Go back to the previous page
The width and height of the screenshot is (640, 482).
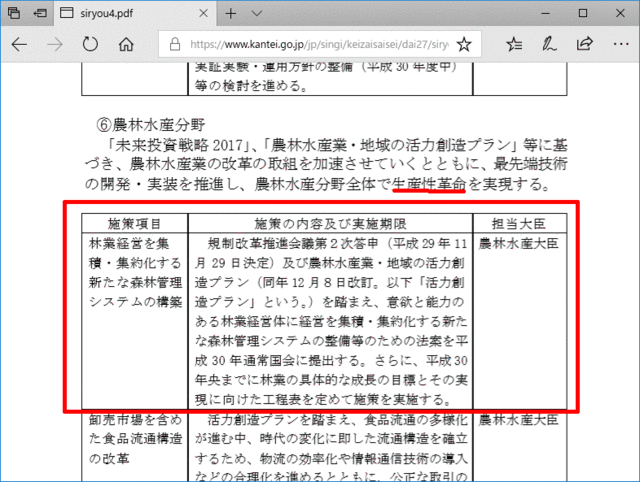click(x=19, y=45)
